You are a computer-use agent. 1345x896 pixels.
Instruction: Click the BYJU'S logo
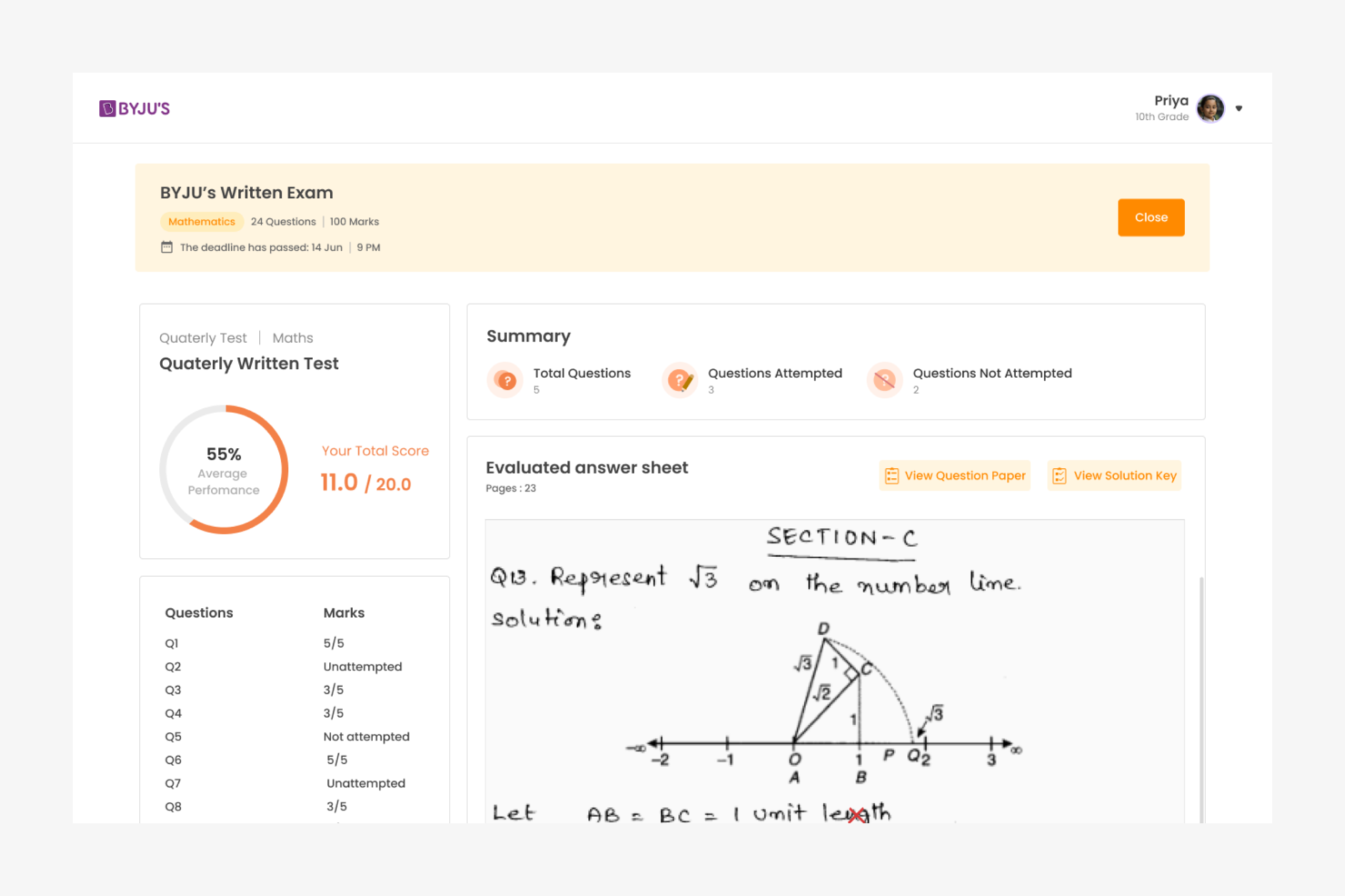pos(134,108)
